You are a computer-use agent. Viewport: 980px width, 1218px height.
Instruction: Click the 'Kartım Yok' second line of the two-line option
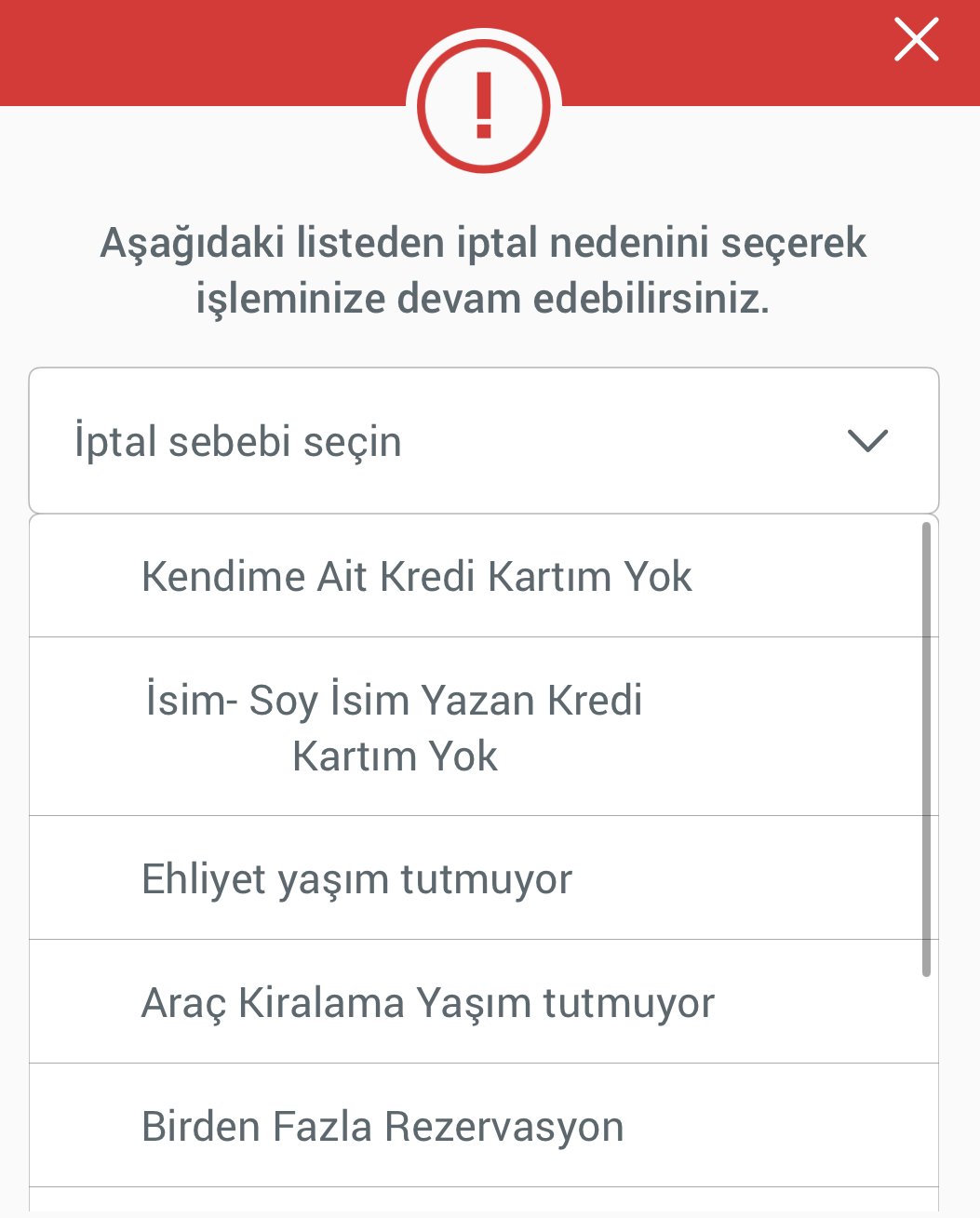(395, 756)
